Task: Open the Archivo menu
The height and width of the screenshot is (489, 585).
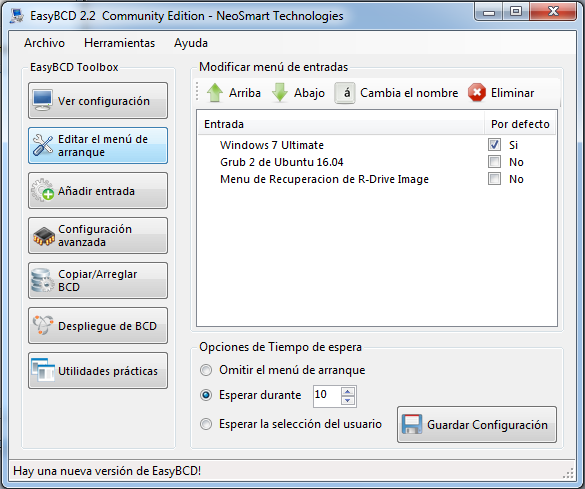Action: (44, 43)
